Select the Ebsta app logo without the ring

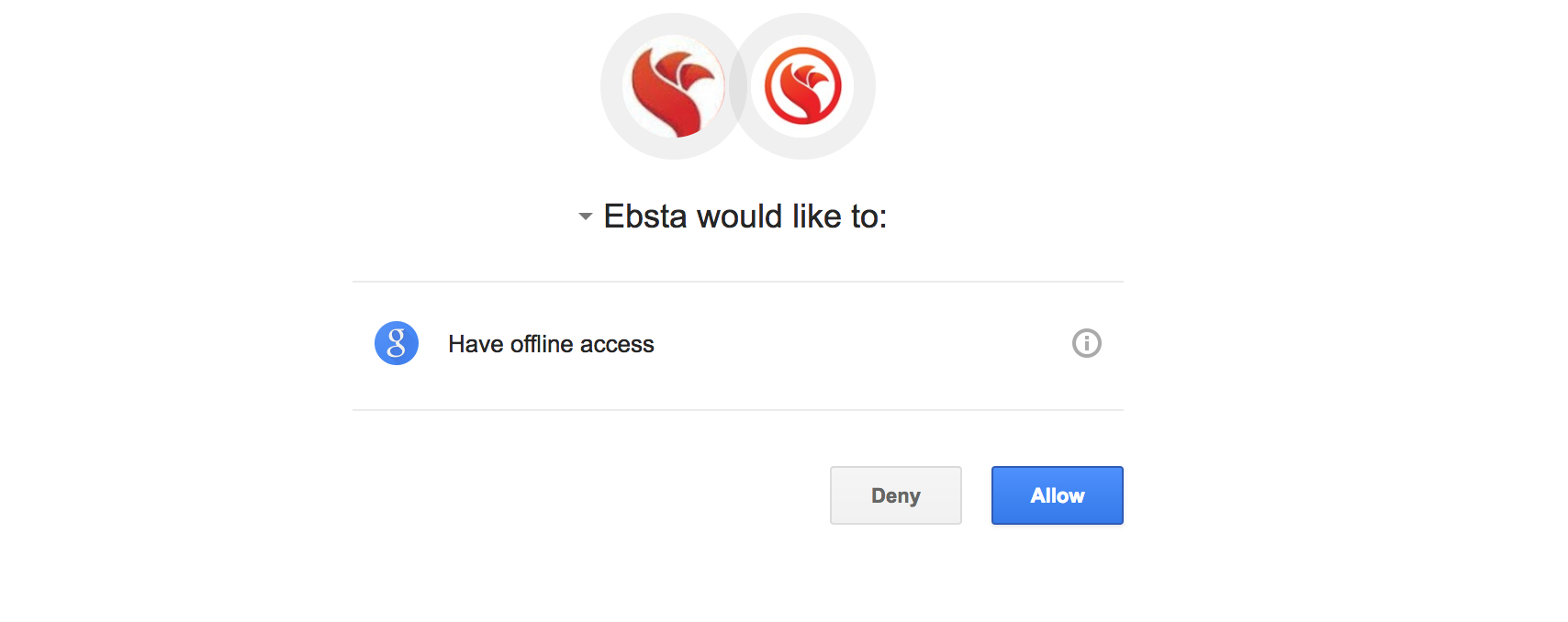674,86
